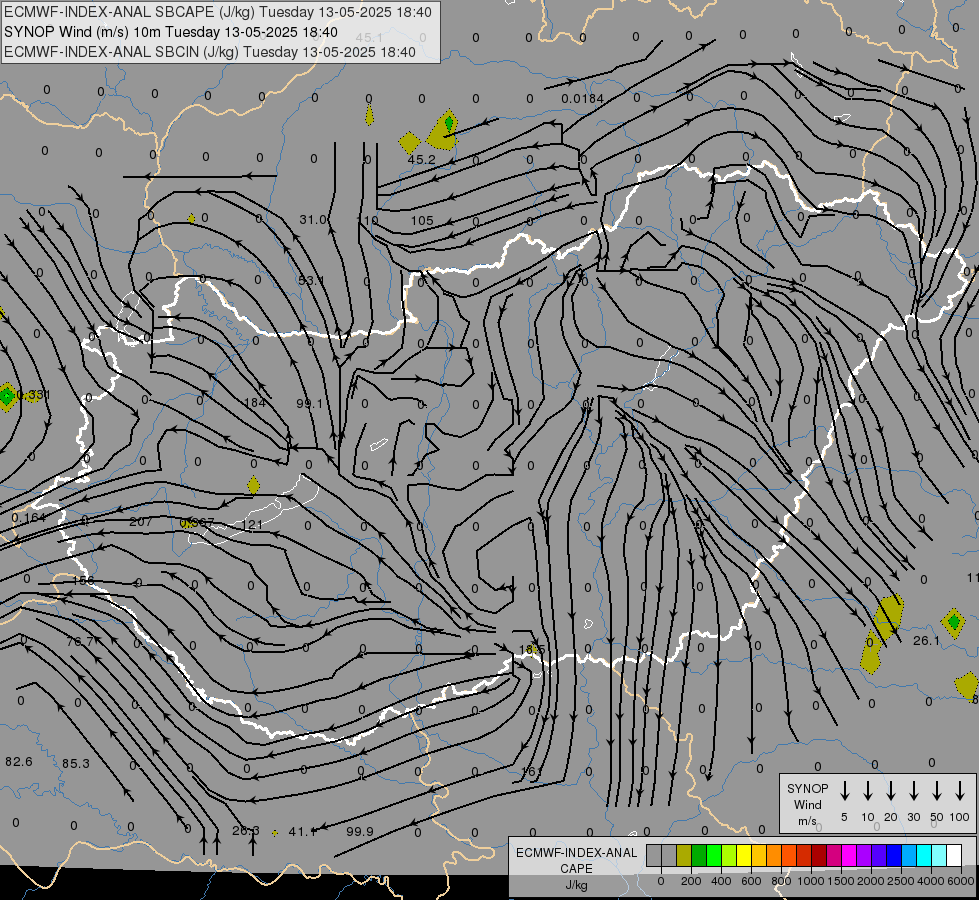979x900 pixels.
Task: Click the 6000 tick label on CAPE scale
Action: [962, 881]
